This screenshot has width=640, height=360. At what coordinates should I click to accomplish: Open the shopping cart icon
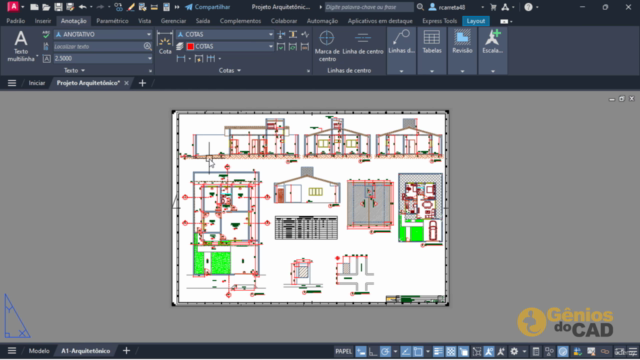(x=493, y=7)
